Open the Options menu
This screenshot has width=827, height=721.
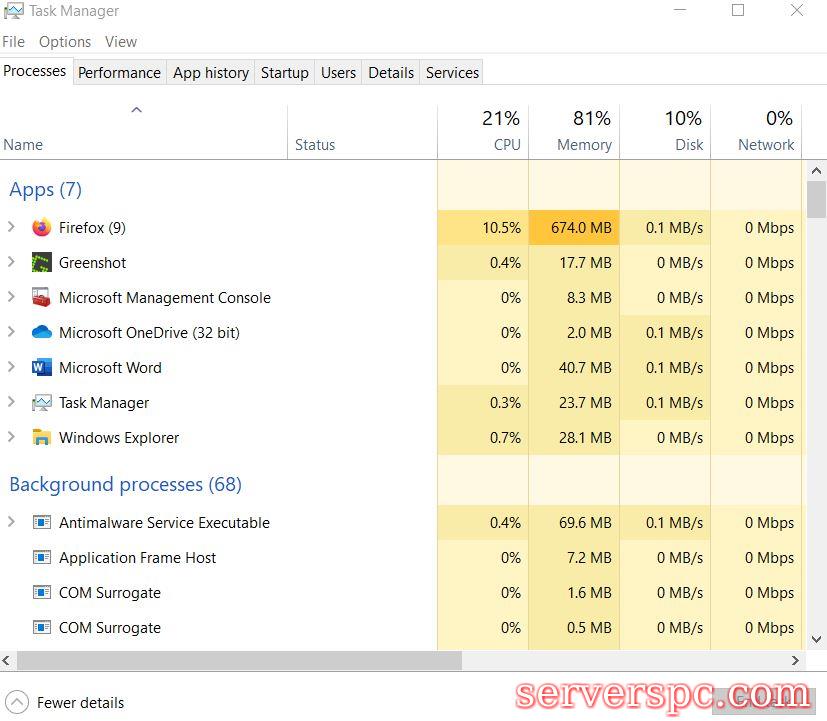[x=65, y=42]
